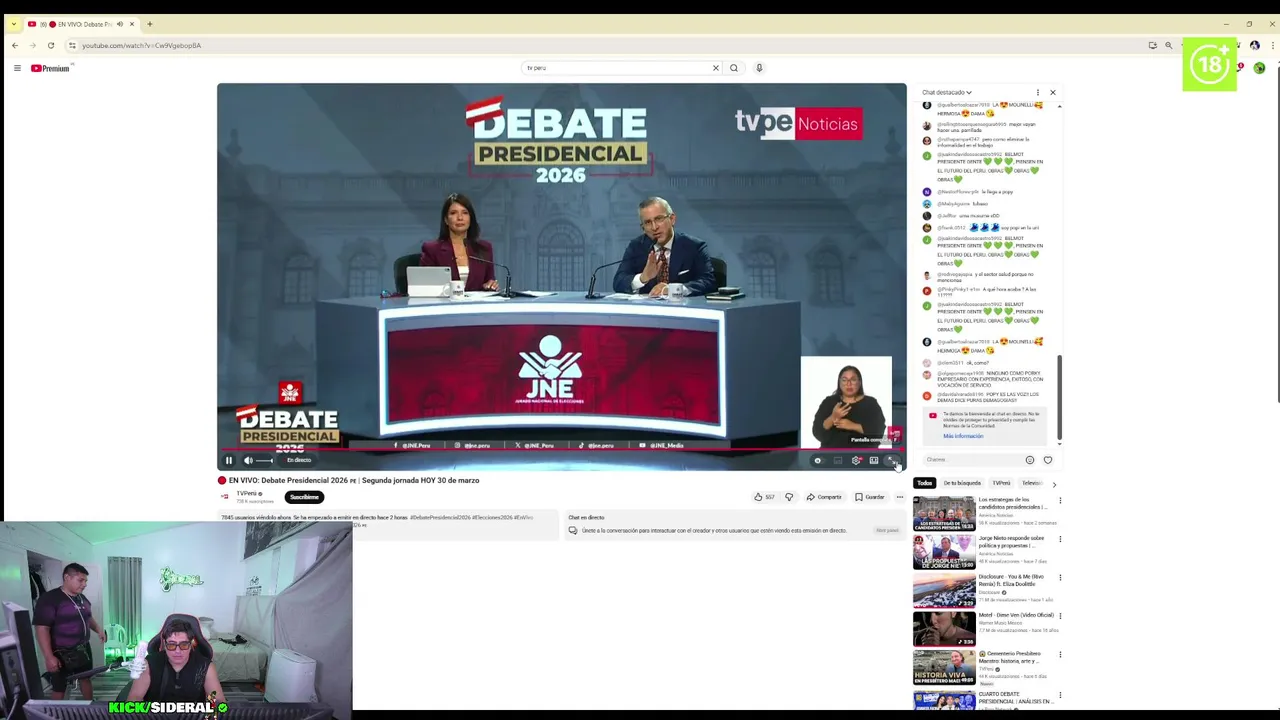Clear the search query
This screenshot has width=1280, height=720.
click(x=715, y=68)
